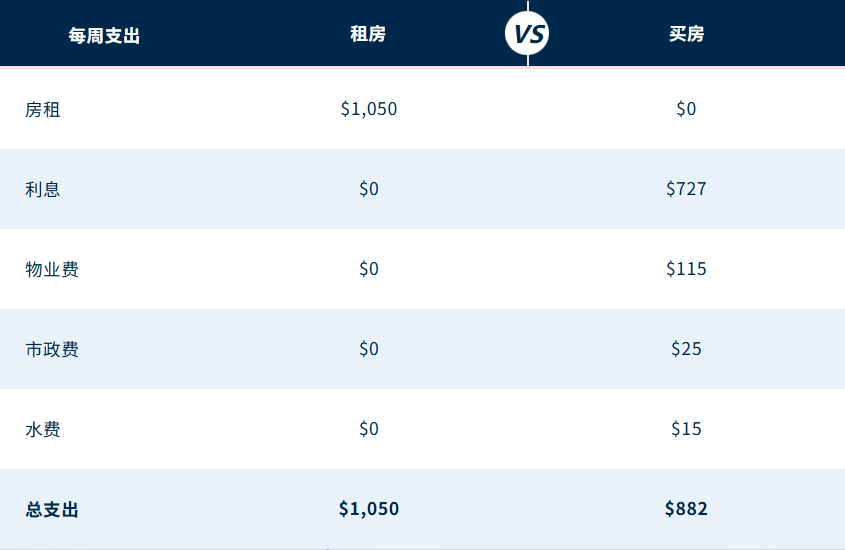Click the $0 renting value in 水费 row
The image size is (845, 550).
(369, 429)
